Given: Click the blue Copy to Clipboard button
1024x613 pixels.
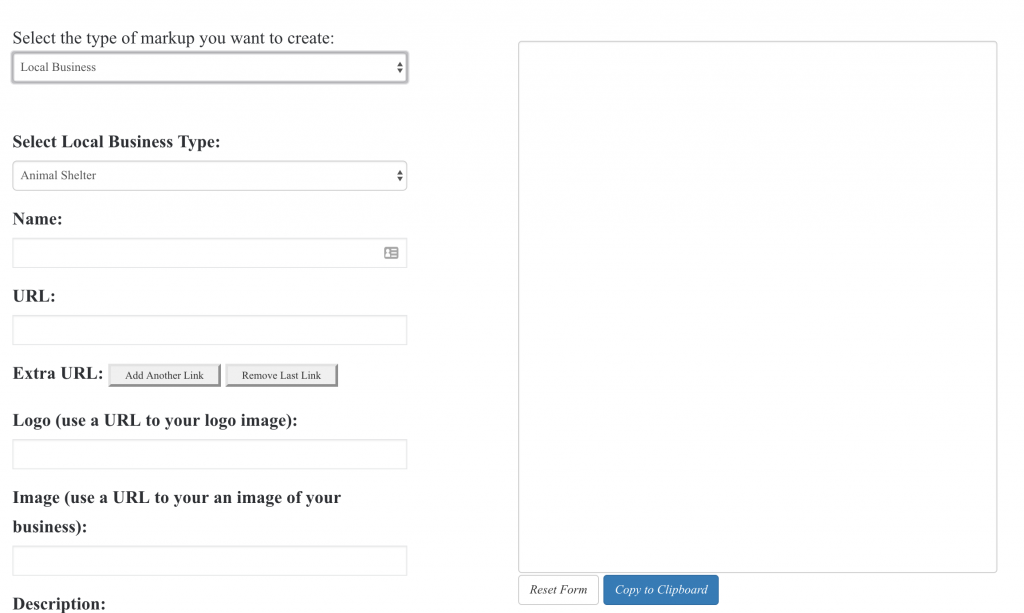Looking at the screenshot, I should (660, 590).
